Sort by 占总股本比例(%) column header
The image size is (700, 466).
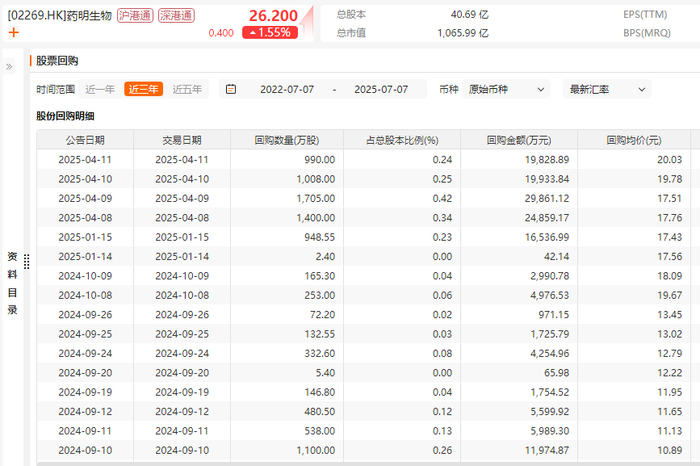[x=402, y=140]
